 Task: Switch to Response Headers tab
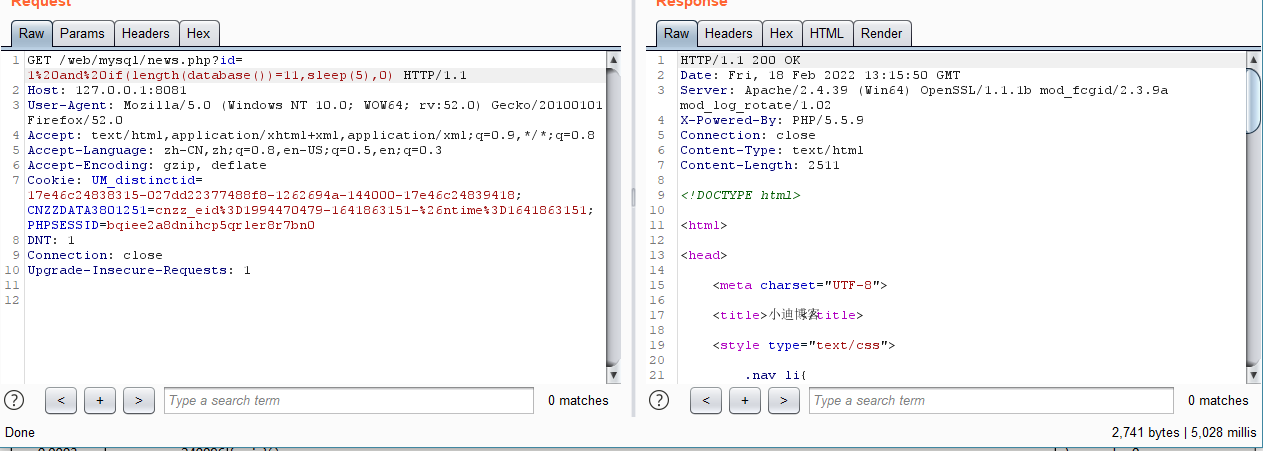click(729, 33)
